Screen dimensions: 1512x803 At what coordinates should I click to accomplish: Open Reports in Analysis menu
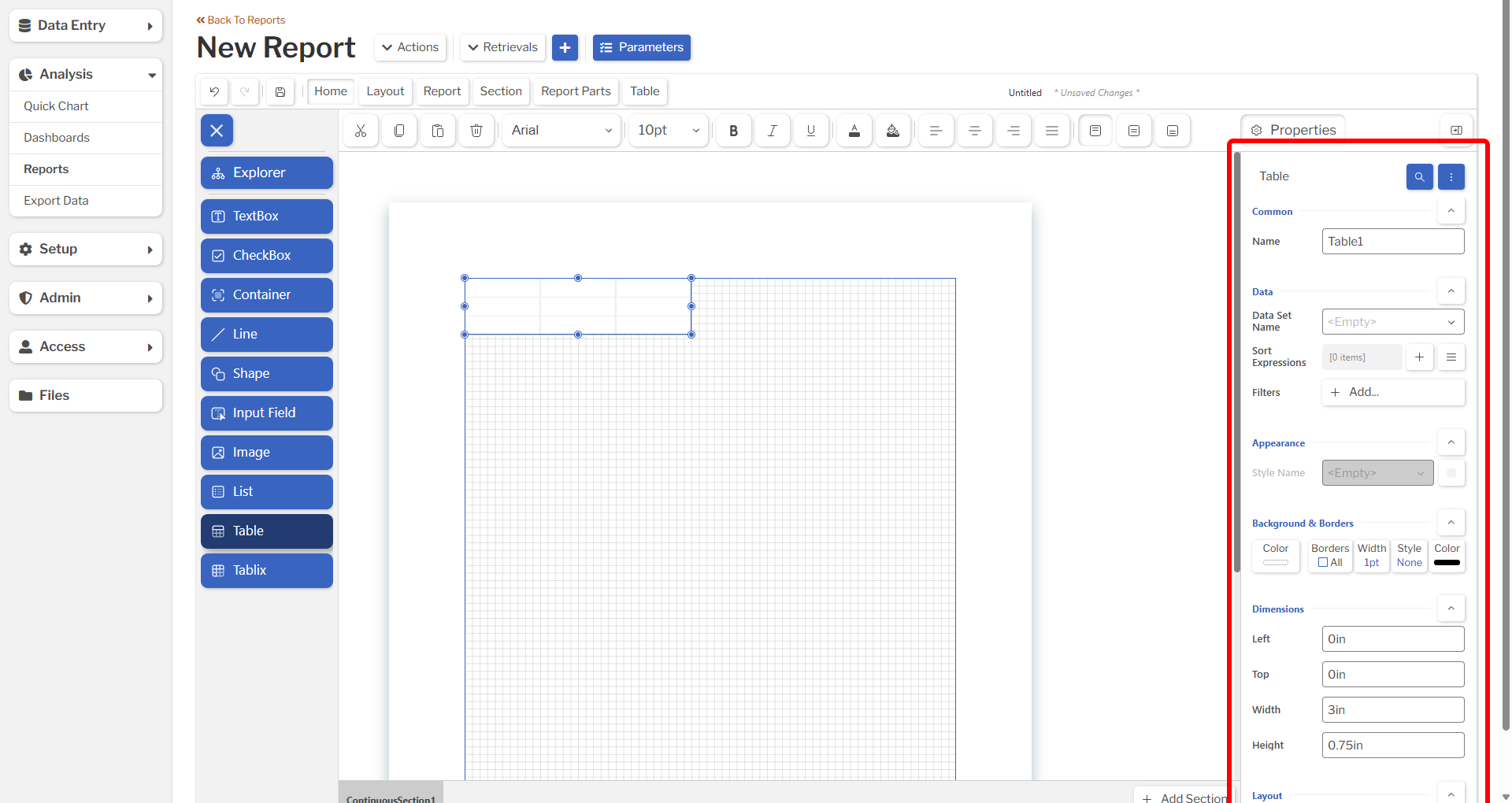point(46,169)
